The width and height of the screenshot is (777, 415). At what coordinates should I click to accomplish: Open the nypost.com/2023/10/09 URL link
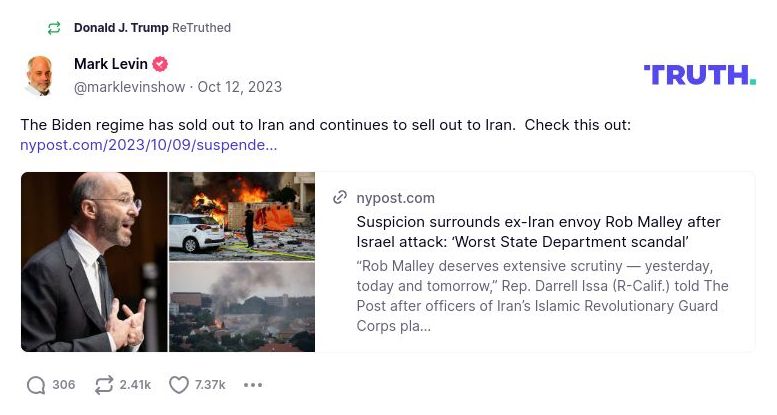[x=149, y=145]
